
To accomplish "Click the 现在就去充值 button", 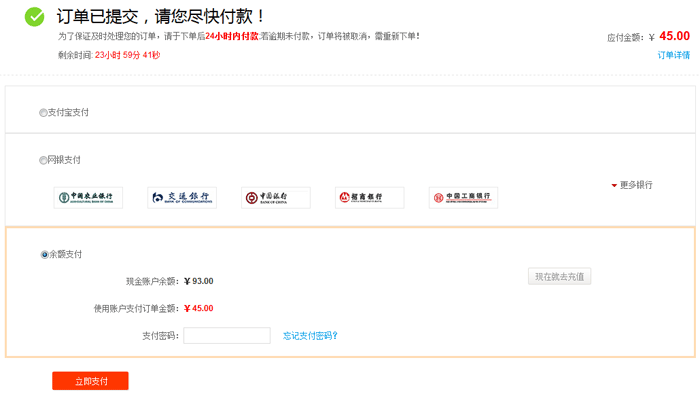I will click(559, 277).
